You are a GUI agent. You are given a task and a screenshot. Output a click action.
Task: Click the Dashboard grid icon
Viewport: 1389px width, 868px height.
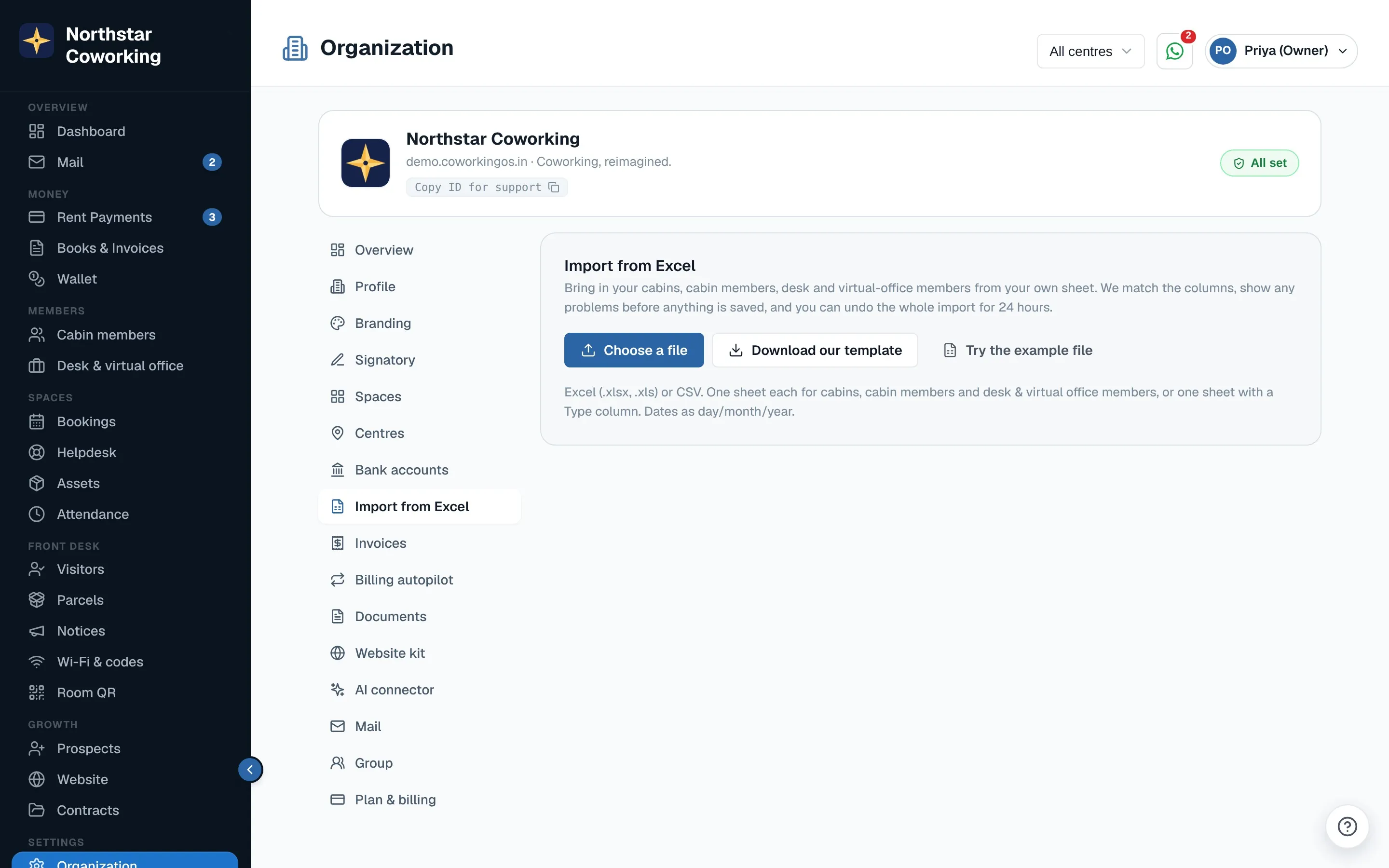[37, 132]
